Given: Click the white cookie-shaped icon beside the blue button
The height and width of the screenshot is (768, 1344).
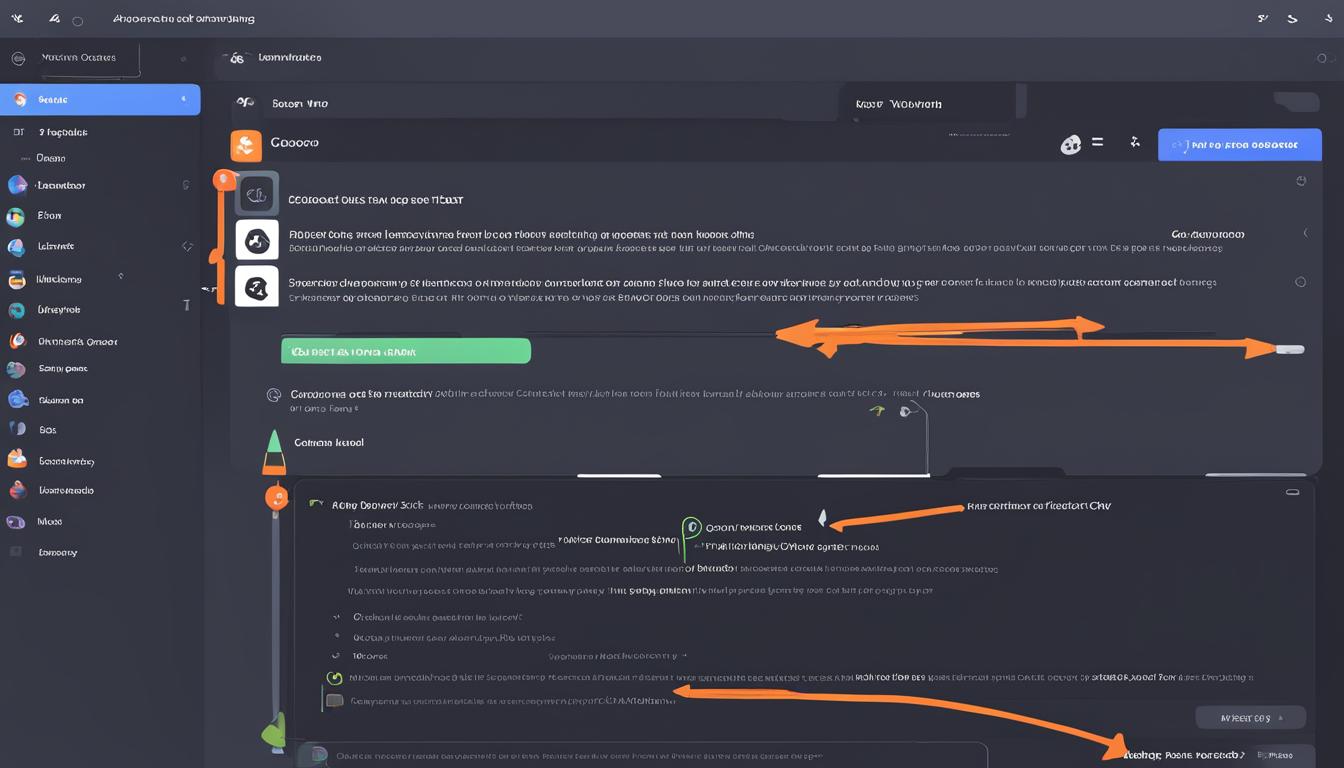Looking at the screenshot, I should point(1070,145).
